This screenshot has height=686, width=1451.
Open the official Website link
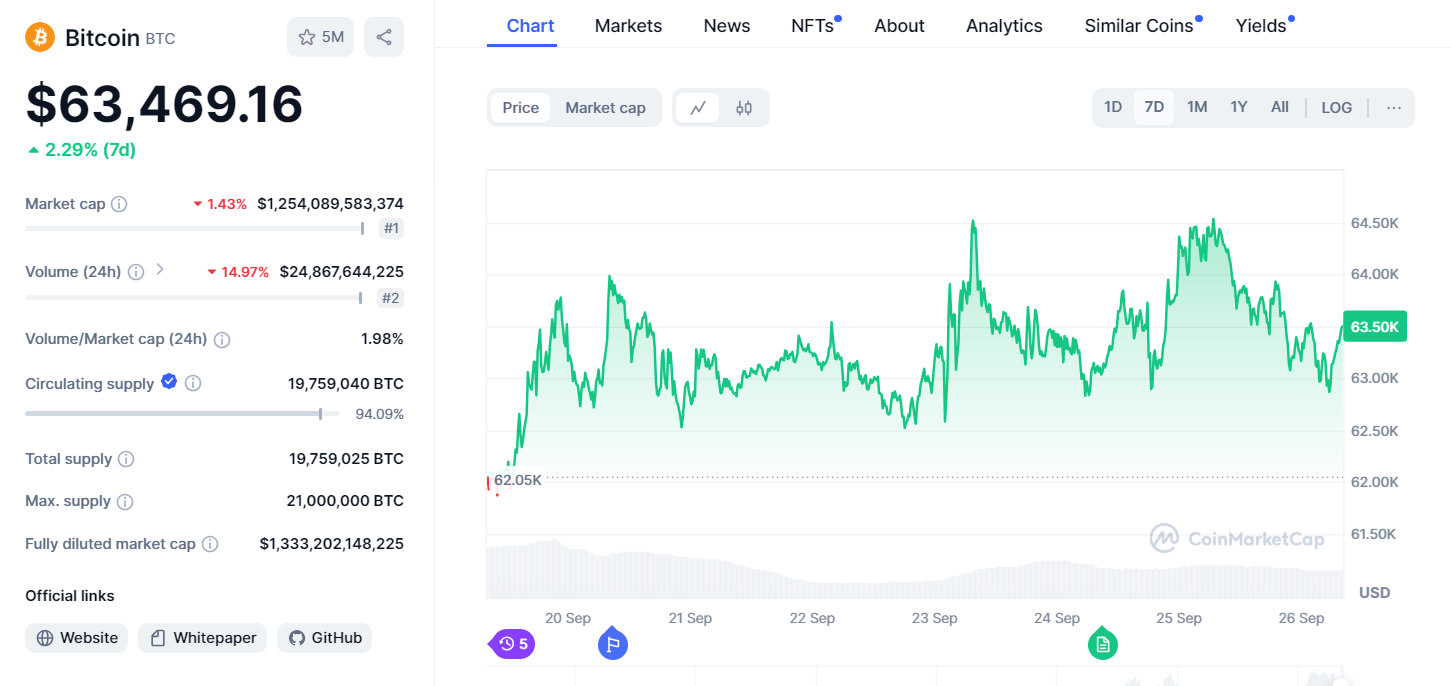[x=76, y=637]
